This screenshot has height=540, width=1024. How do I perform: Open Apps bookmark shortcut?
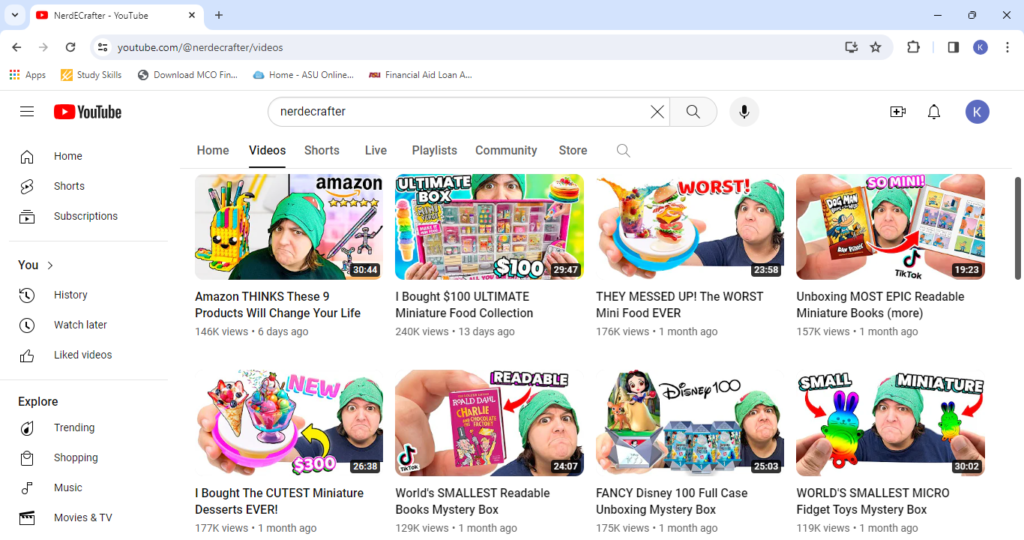click(x=27, y=75)
